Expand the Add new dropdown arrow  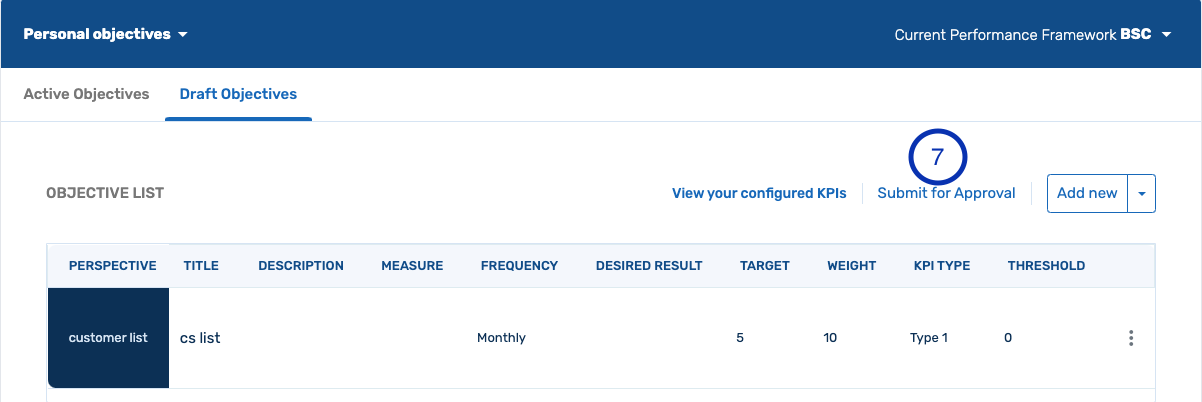pos(1141,194)
